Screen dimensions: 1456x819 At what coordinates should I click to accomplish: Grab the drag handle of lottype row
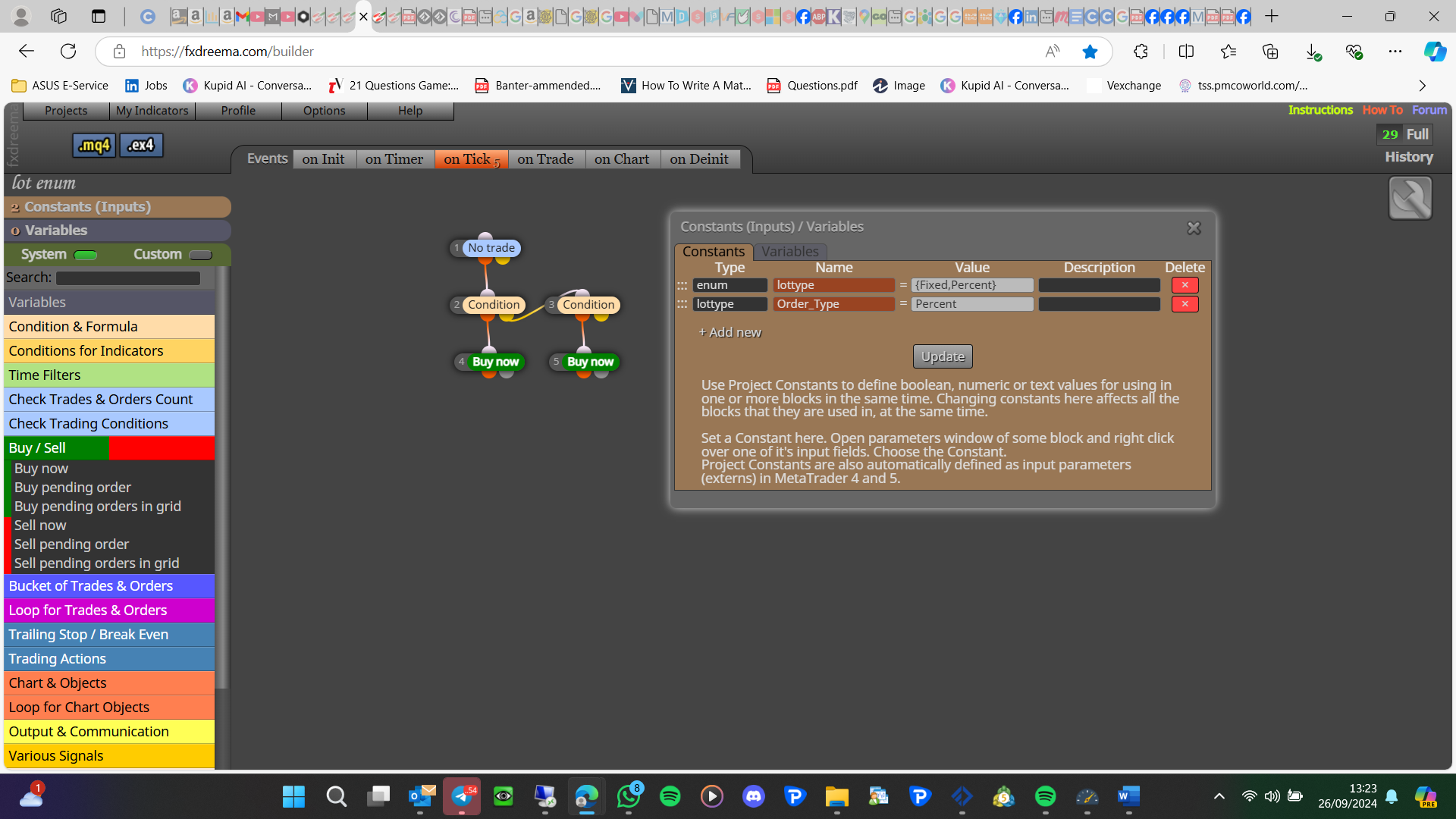click(x=682, y=285)
